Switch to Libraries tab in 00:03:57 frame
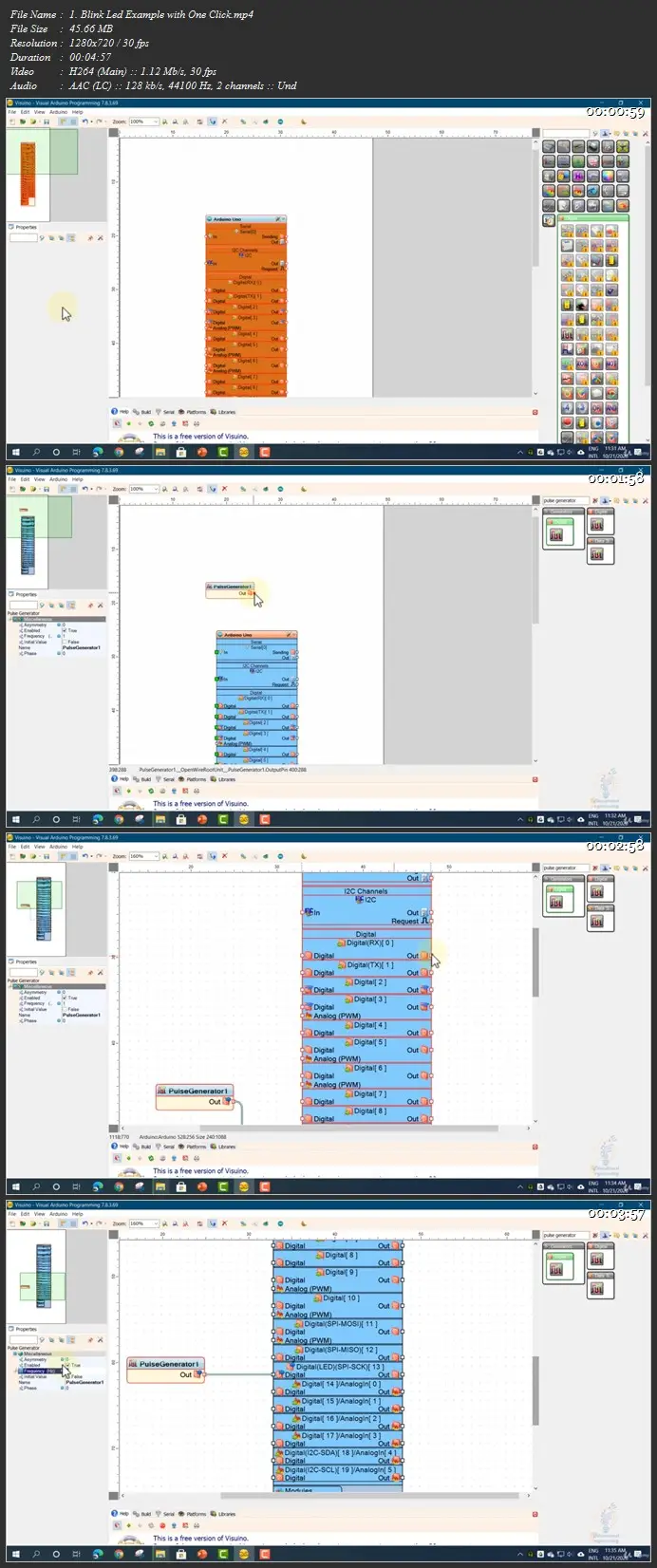Image resolution: width=657 pixels, height=1568 pixels. click(224, 1514)
